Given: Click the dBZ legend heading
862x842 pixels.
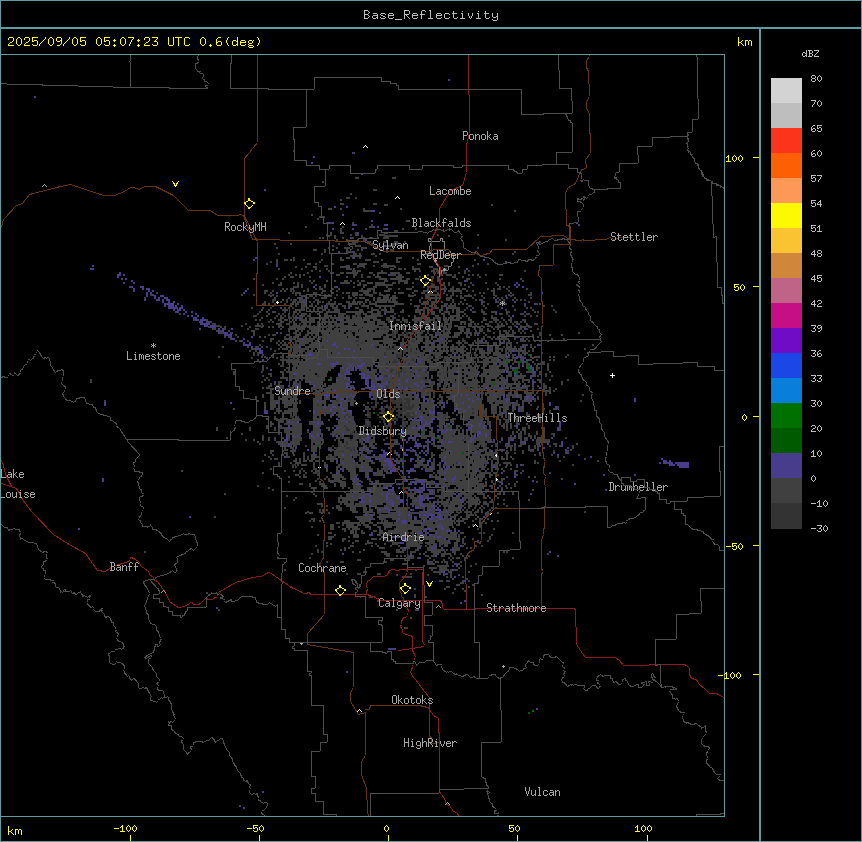Looking at the screenshot, I should (x=810, y=53).
